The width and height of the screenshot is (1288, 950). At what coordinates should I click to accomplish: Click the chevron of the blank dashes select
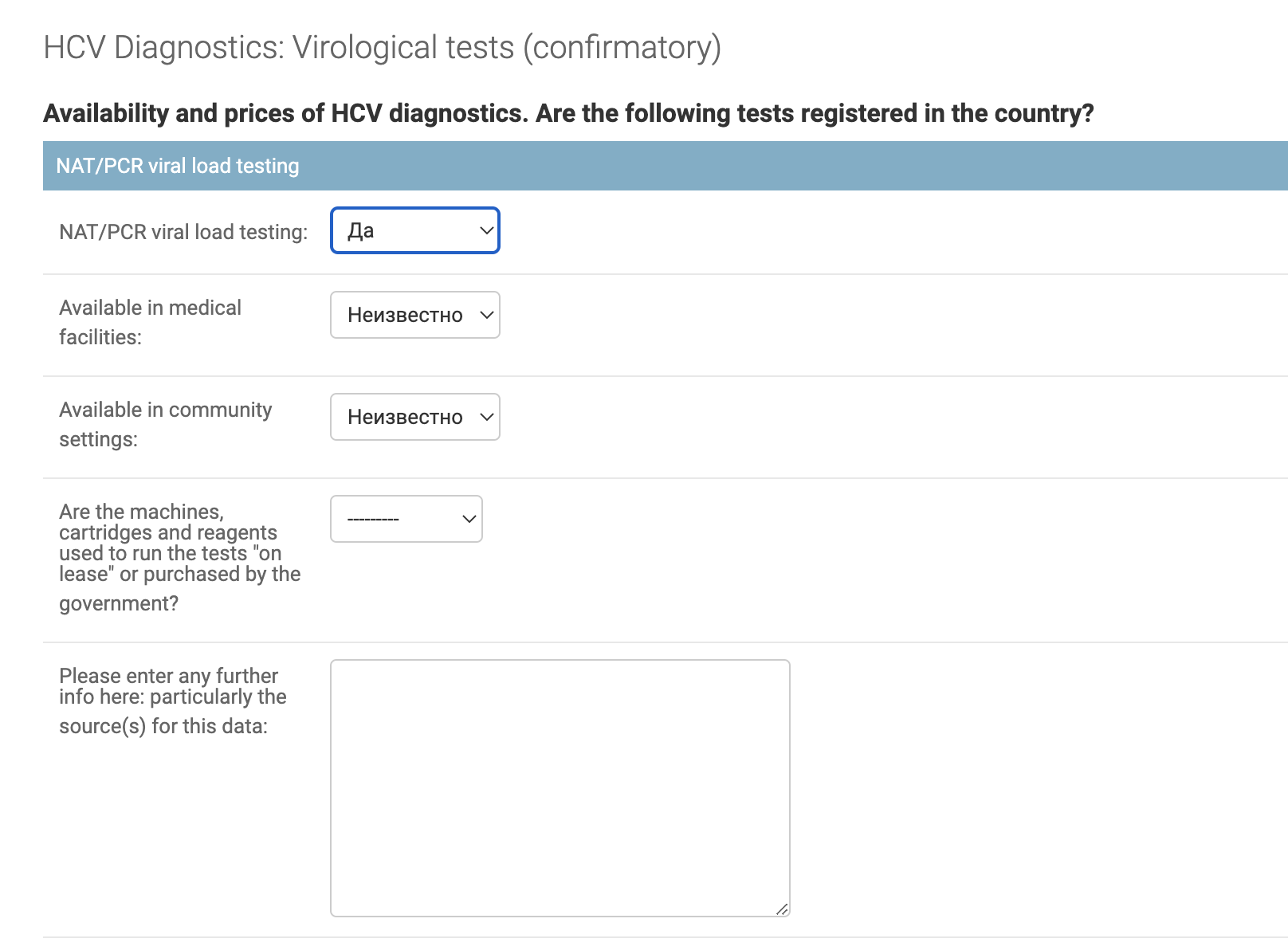pos(469,519)
